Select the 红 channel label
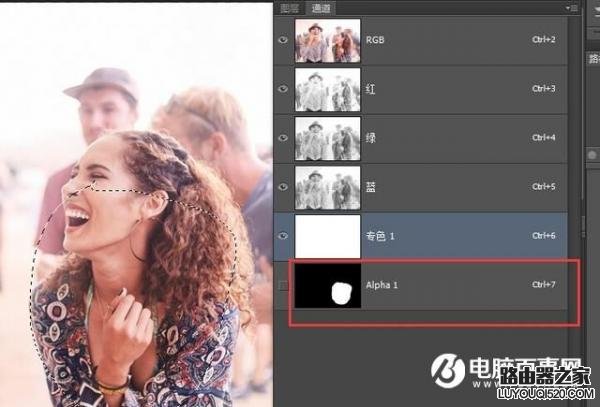This screenshot has width=600, height=407. click(371, 89)
